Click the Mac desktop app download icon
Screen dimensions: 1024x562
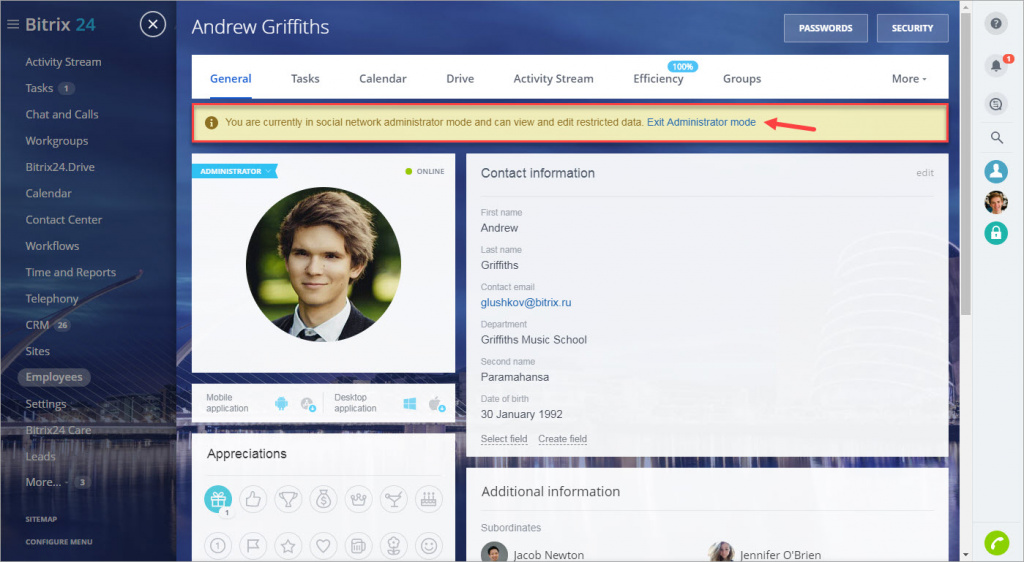[x=436, y=403]
